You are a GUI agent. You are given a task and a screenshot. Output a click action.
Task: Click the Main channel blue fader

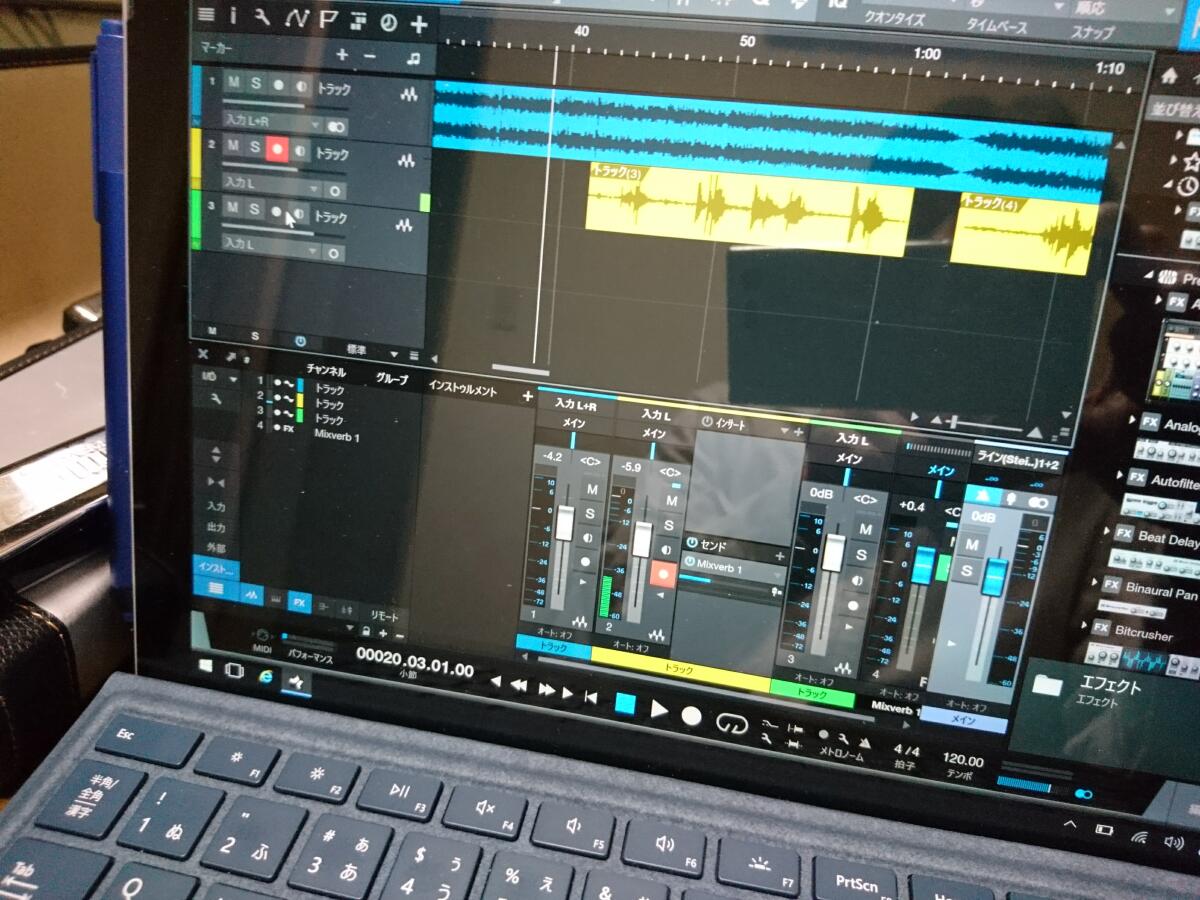[x=993, y=578]
